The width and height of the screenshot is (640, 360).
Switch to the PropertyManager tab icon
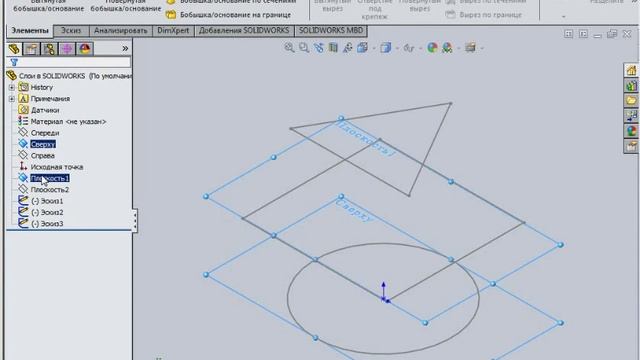(31, 49)
